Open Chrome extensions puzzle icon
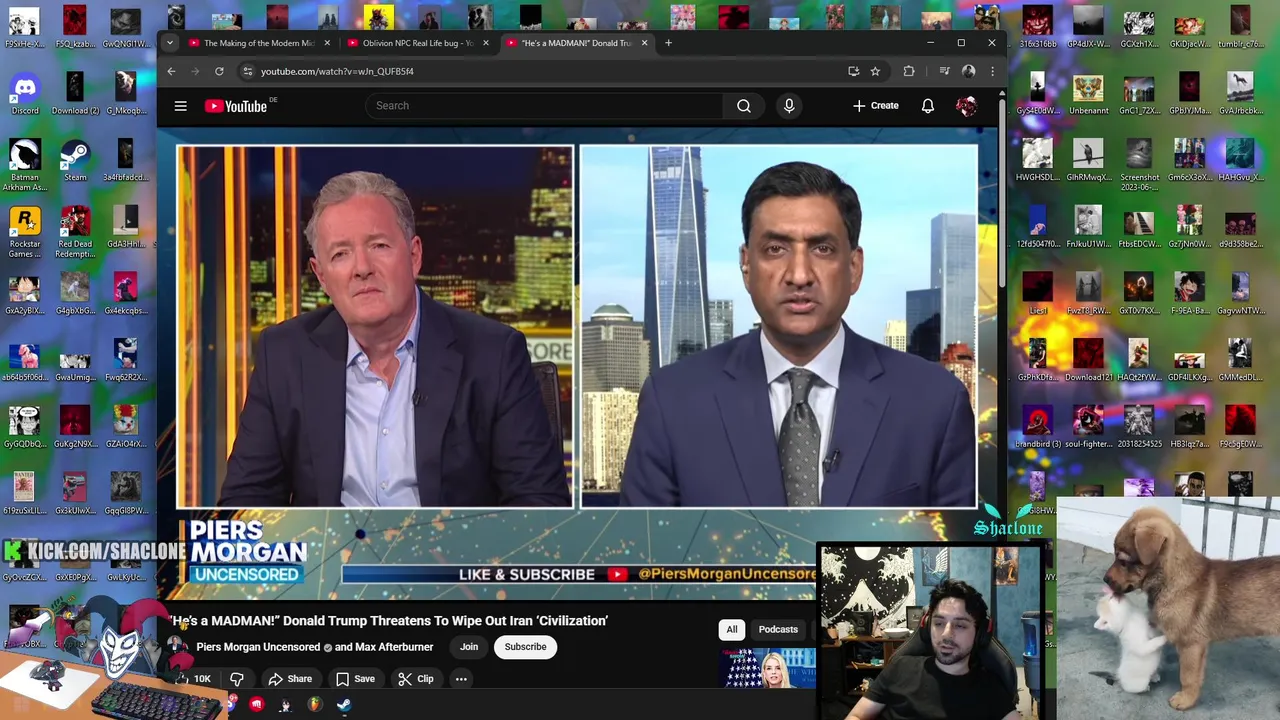The height and width of the screenshot is (720, 1280). pyautogui.click(x=909, y=71)
